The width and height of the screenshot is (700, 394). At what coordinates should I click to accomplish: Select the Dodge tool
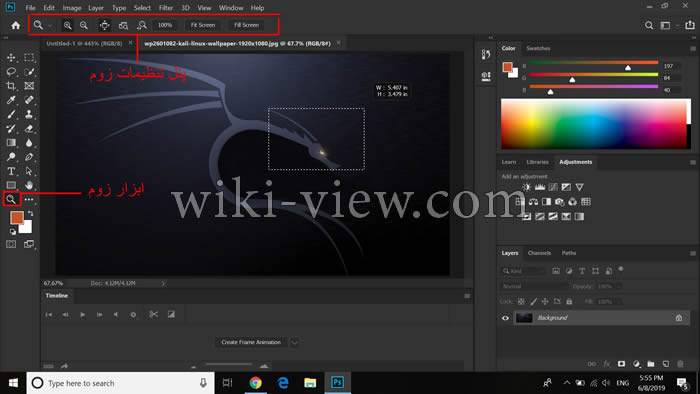point(11,157)
